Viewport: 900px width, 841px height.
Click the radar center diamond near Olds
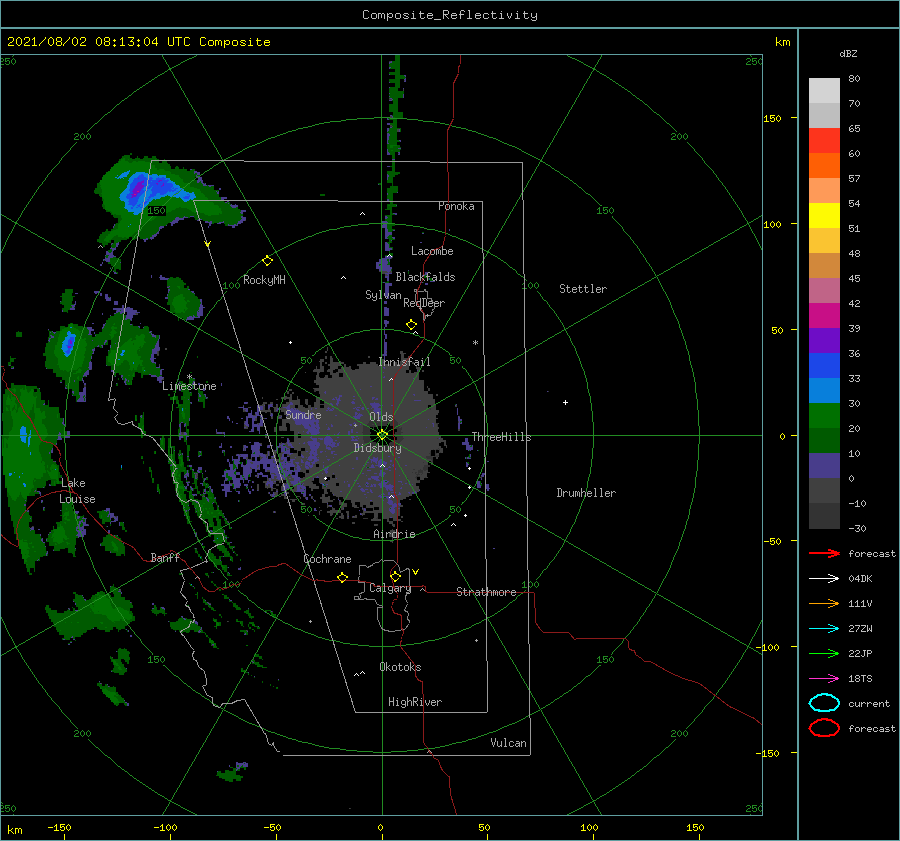pos(382,435)
